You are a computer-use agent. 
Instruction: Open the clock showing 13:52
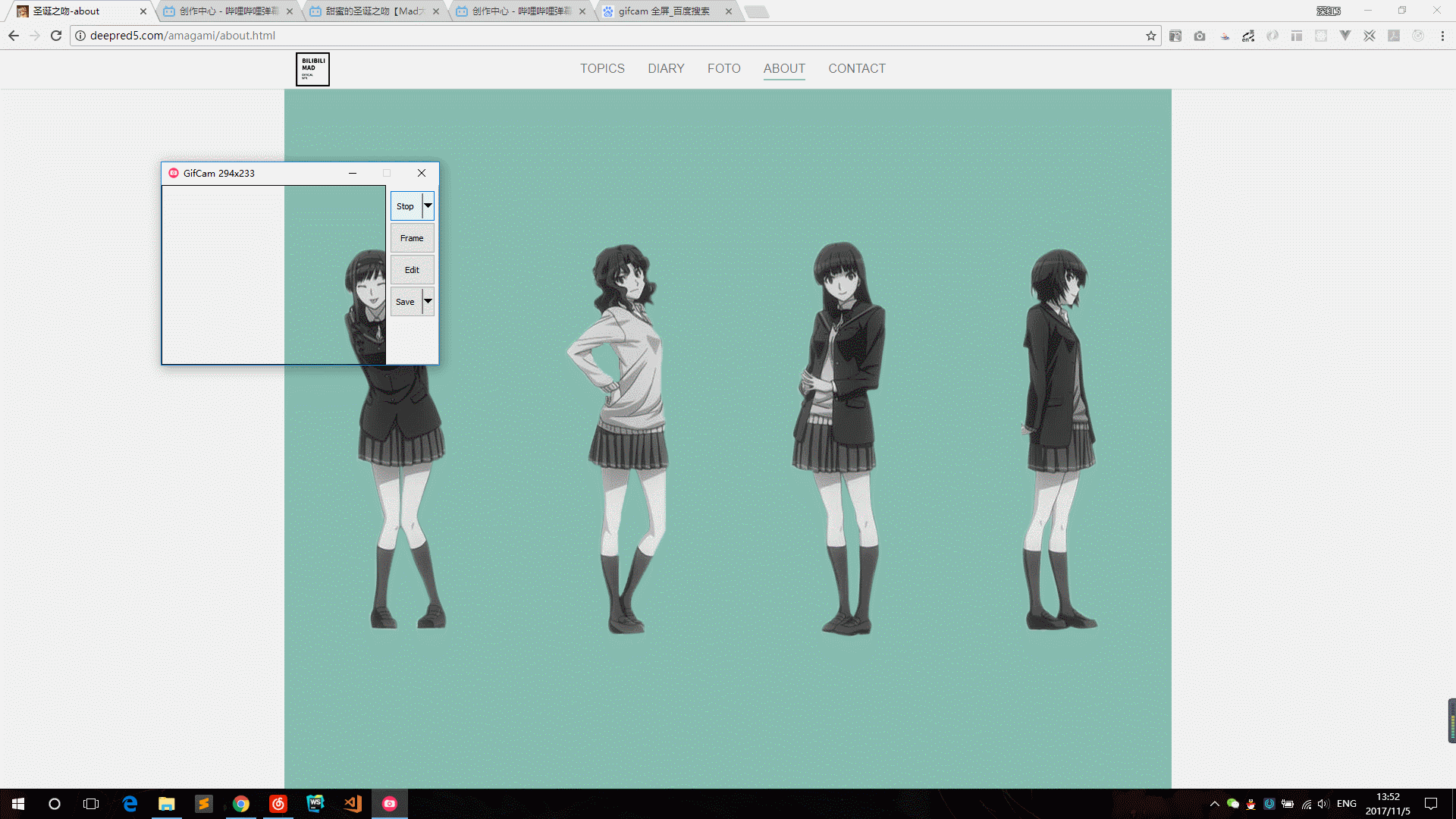(x=1388, y=804)
